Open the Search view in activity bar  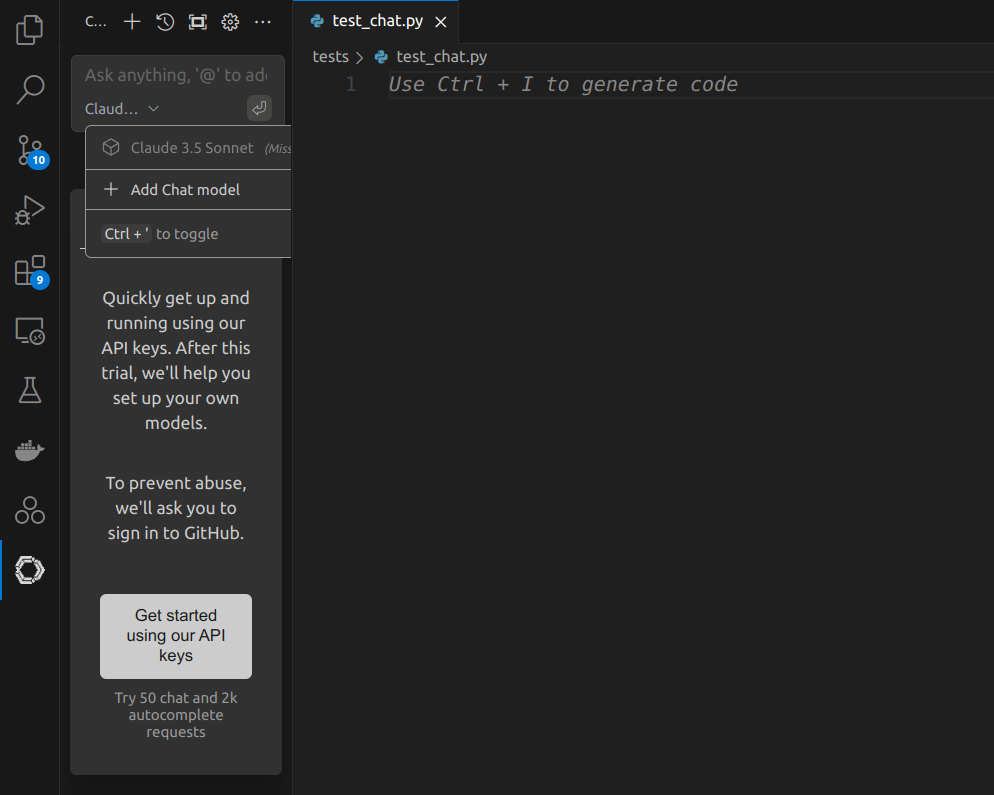tap(29, 89)
